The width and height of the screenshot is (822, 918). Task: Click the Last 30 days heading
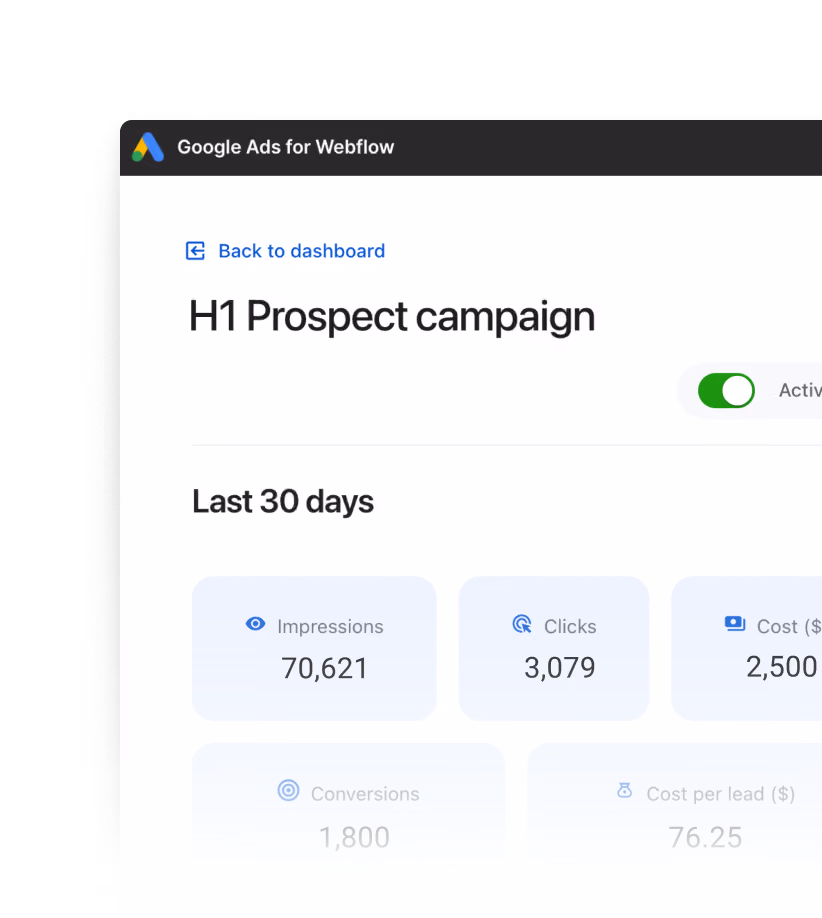pyautogui.click(x=283, y=502)
